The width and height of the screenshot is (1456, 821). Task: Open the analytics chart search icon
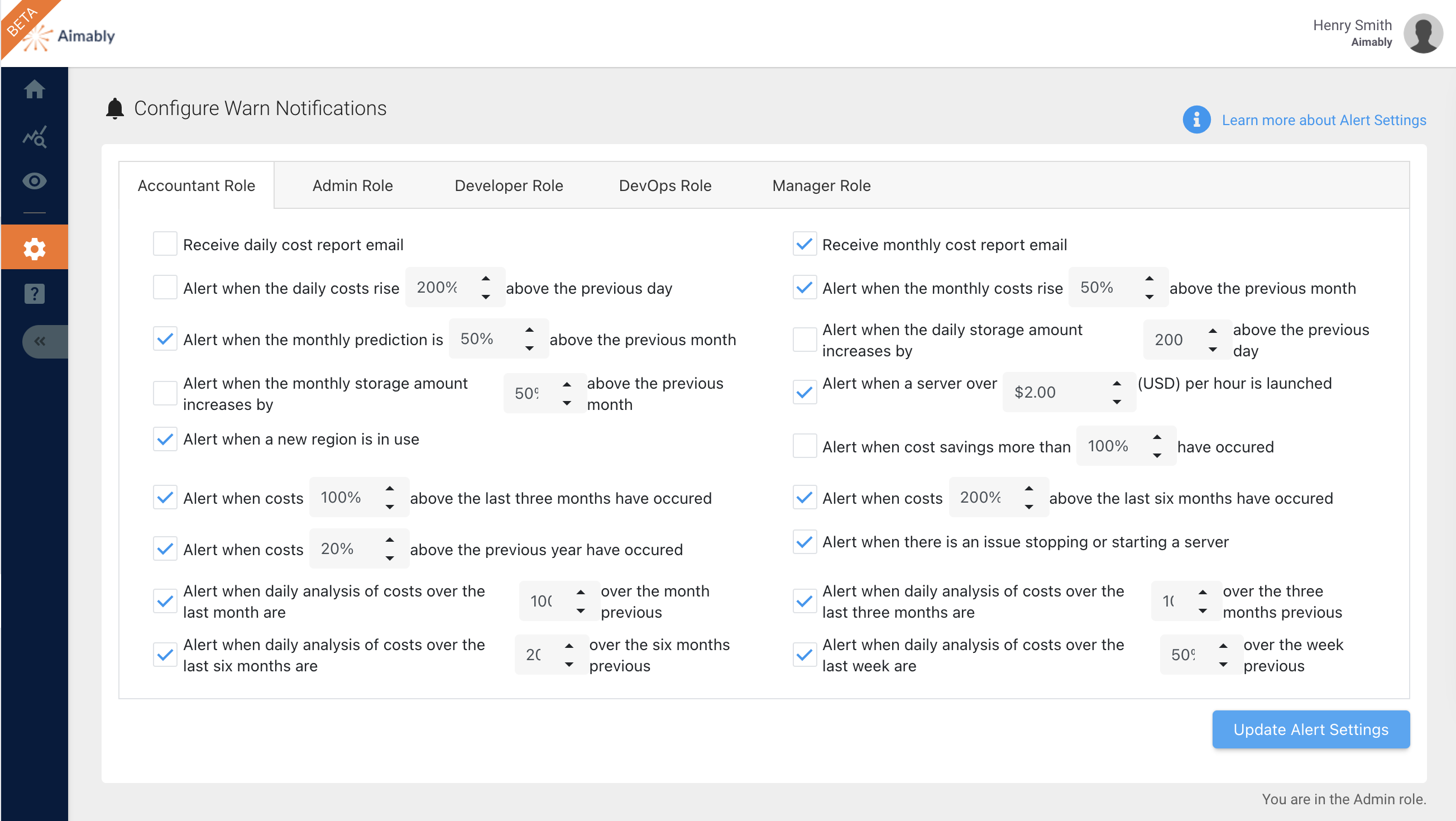click(x=35, y=136)
